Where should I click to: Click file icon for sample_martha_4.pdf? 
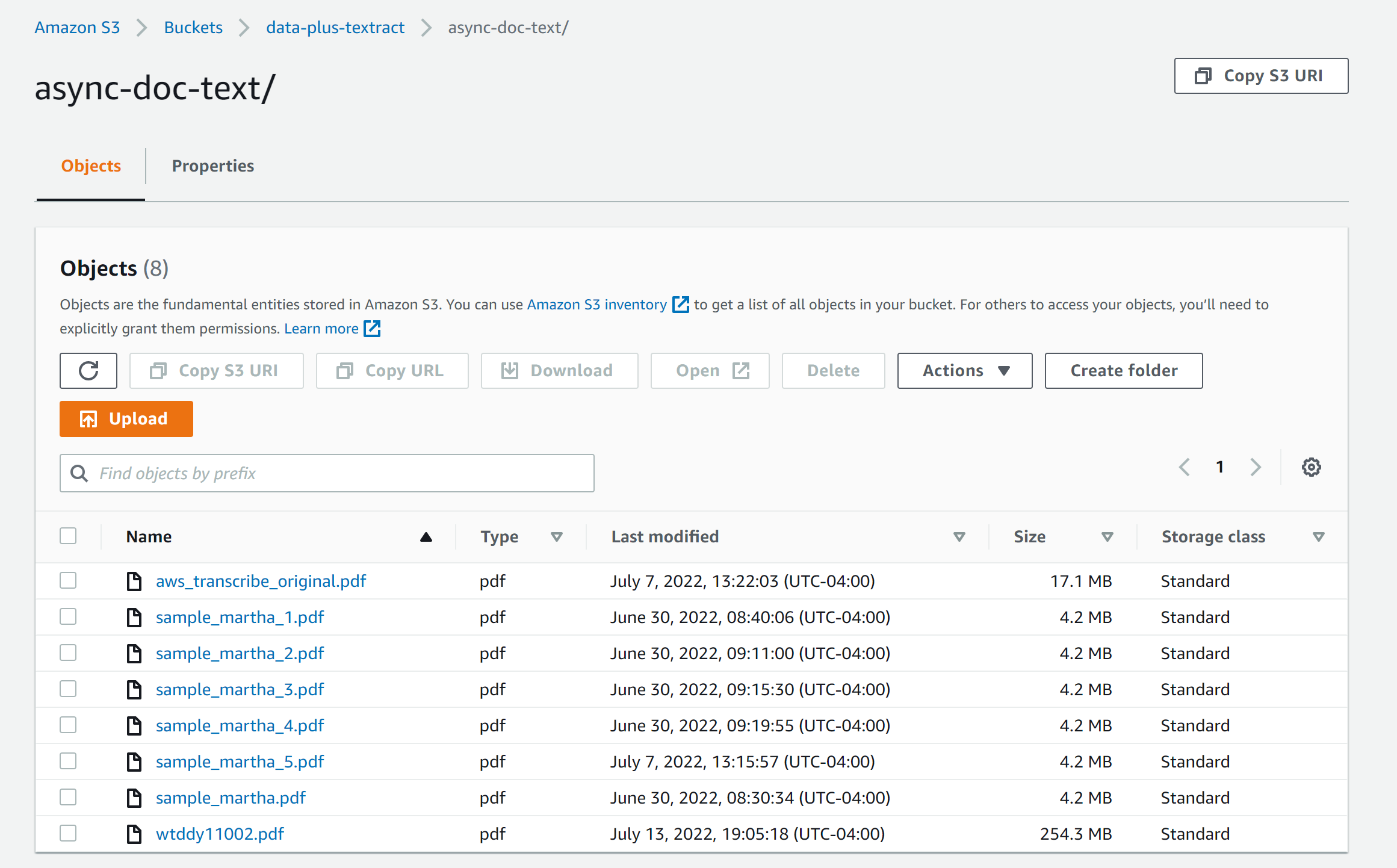pos(134,725)
